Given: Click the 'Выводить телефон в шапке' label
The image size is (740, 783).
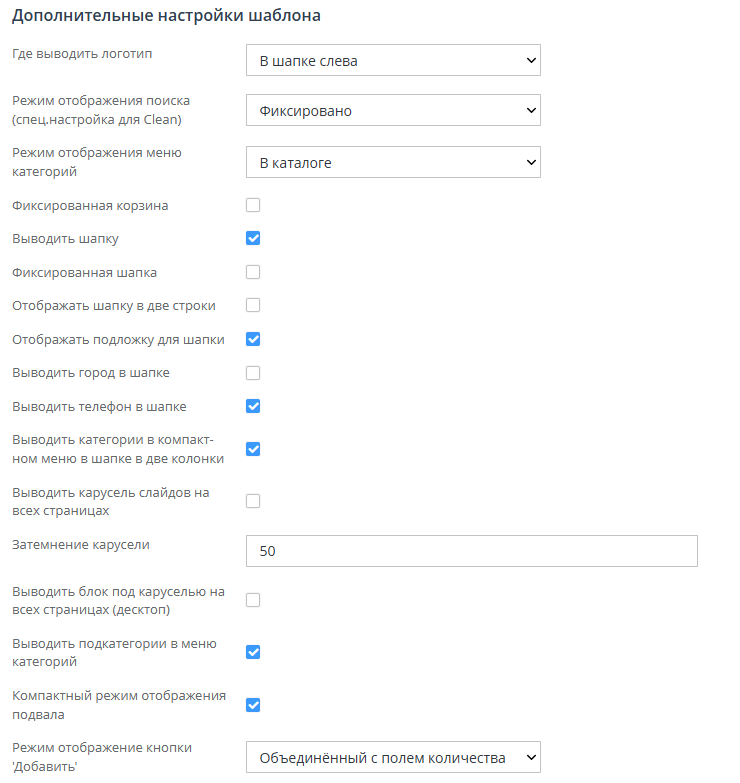Looking at the screenshot, I should coord(99,407).
